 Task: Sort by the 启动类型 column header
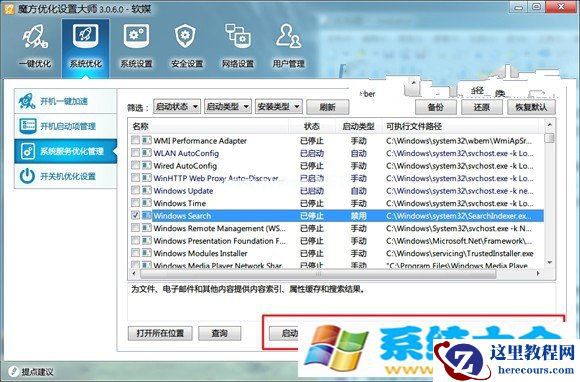click(x=358, y=126)
